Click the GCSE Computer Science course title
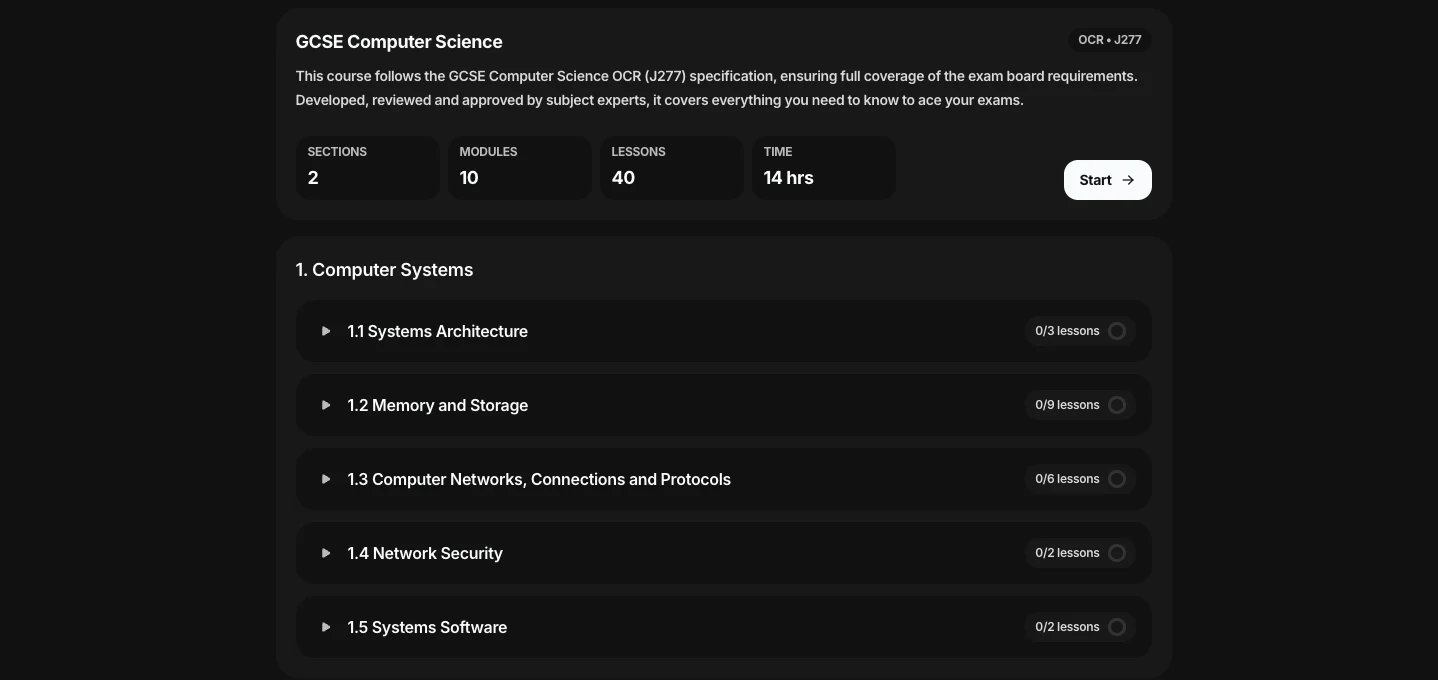Viewport: 1438px width, 680px height. tap(399, 42)
